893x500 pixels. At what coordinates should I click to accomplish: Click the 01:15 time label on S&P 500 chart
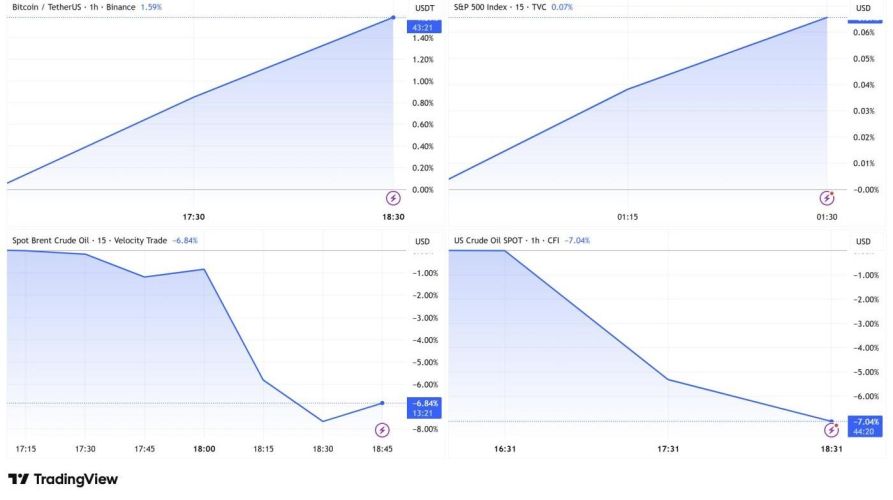pos(628,217)
